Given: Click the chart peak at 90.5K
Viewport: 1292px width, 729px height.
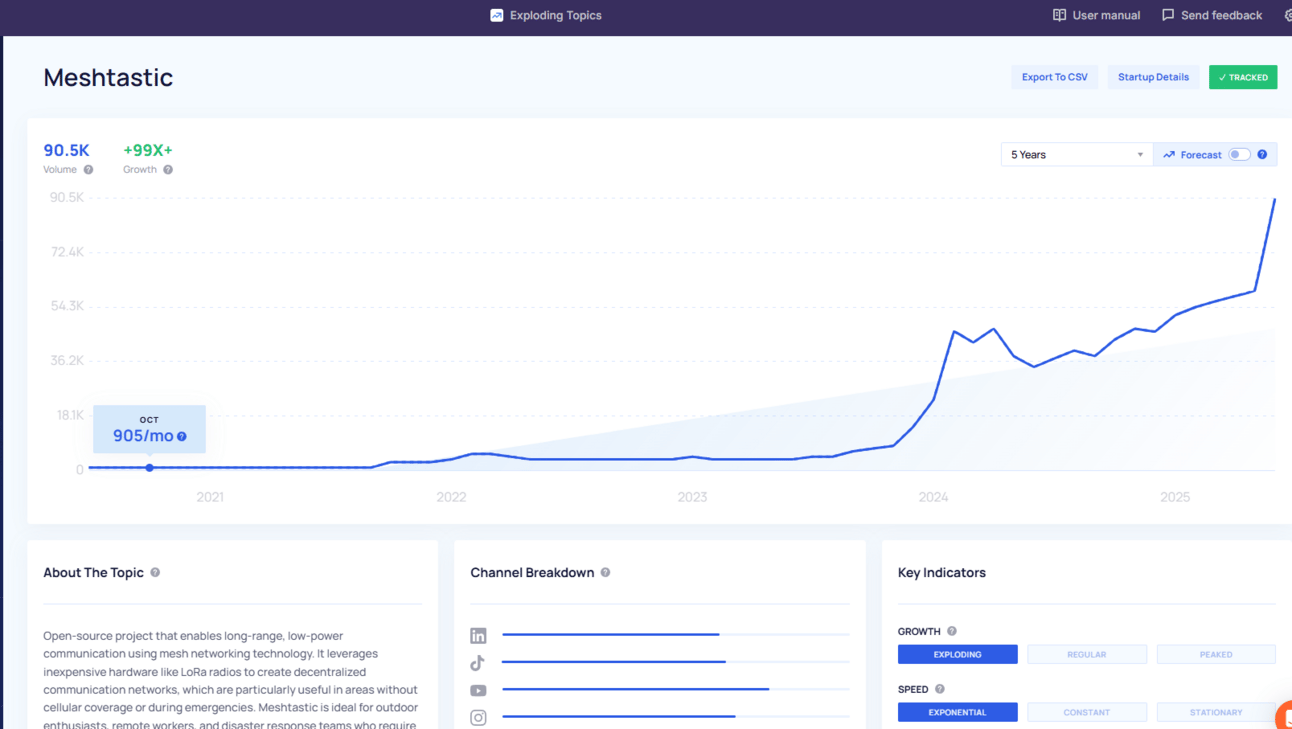Looking at the screenshot, I should pyautogui.click(x=1274, y=200).
